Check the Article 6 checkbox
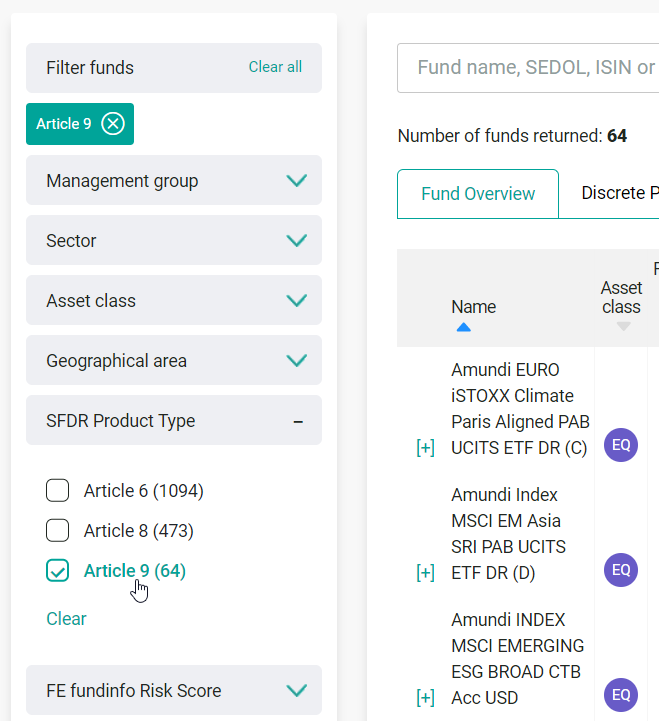 (x=58, y=491)
